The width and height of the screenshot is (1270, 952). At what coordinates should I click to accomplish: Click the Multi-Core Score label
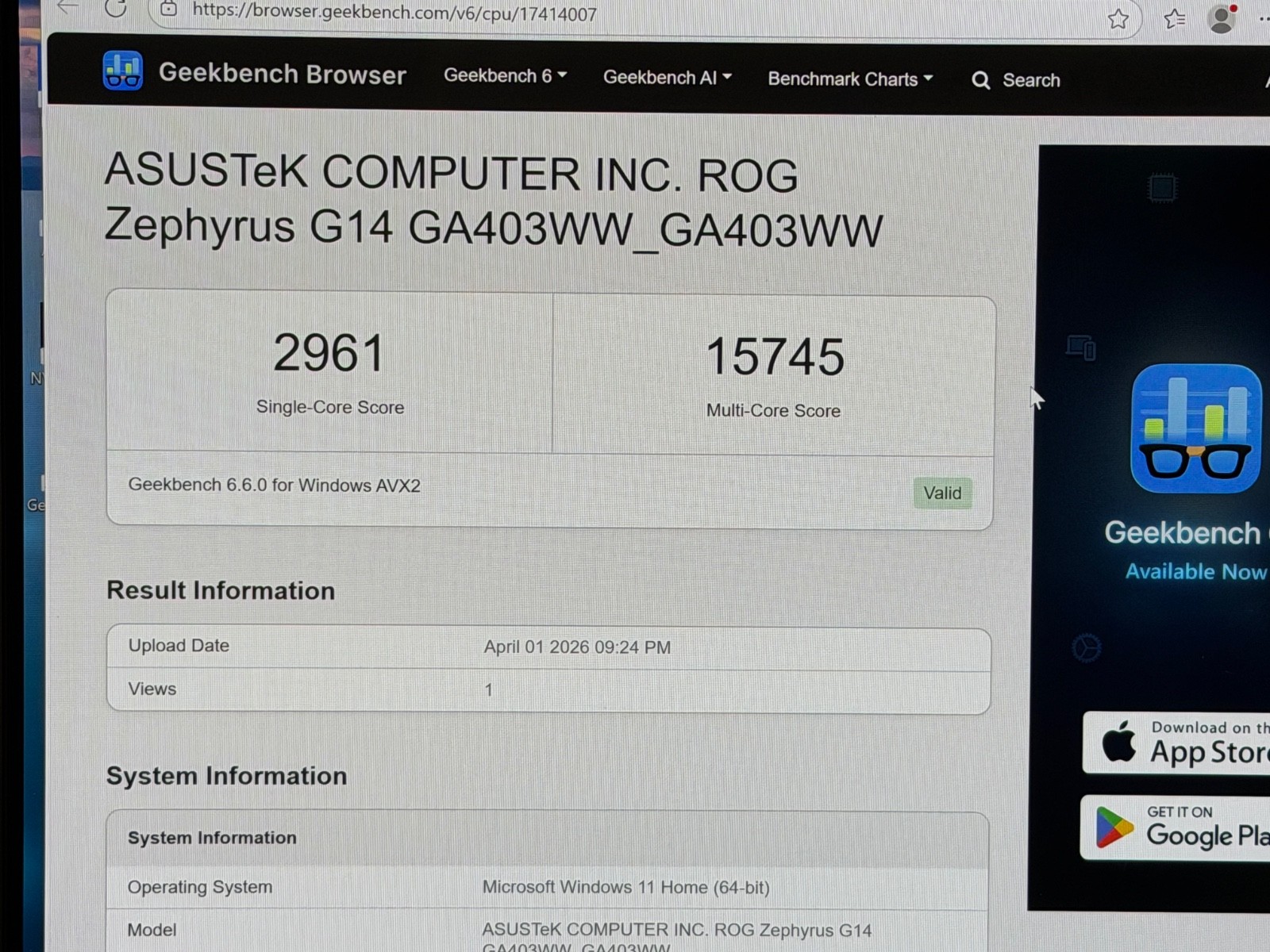pyautogui.click(x=773, y=410)
